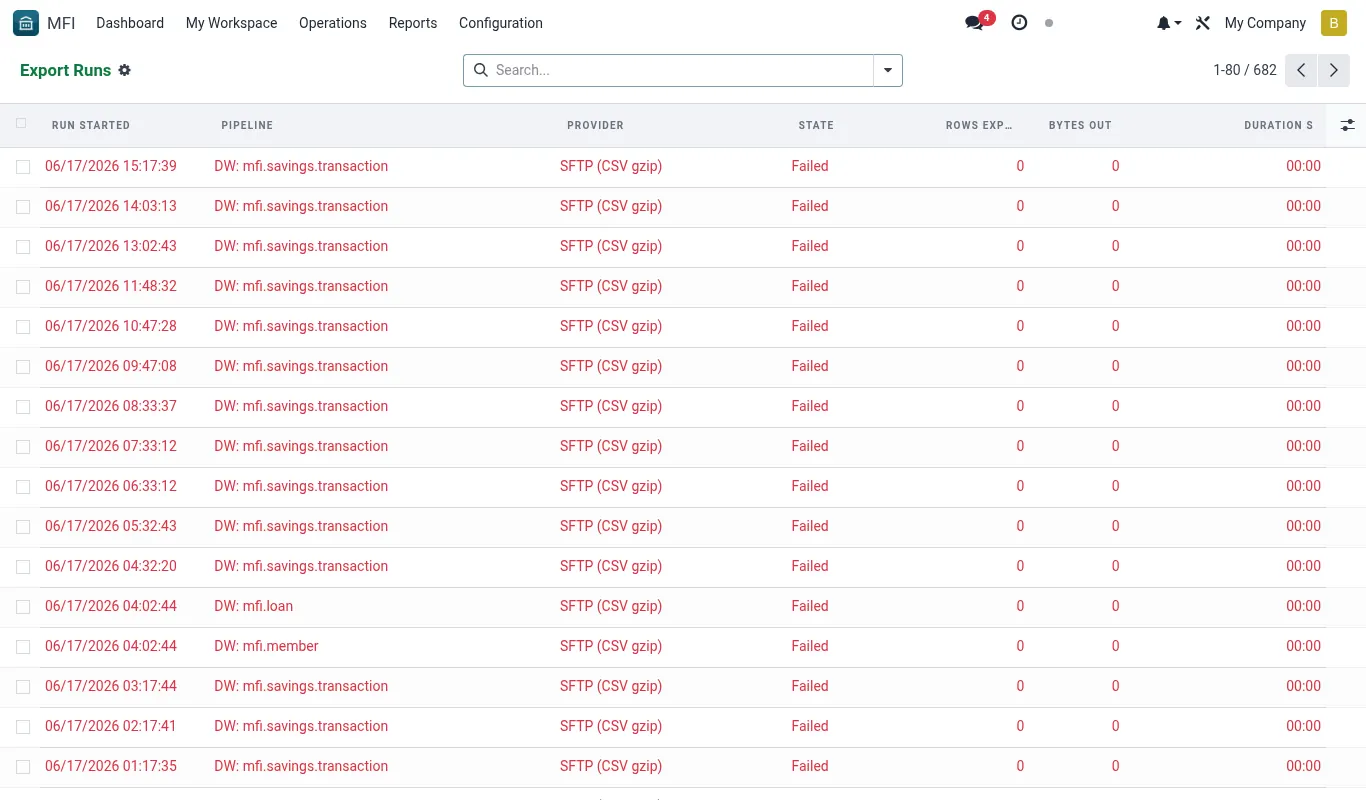Open the Operations menu
This screenshot has width=1366, height=800.
pyautogui.click(x=333, y=23)
